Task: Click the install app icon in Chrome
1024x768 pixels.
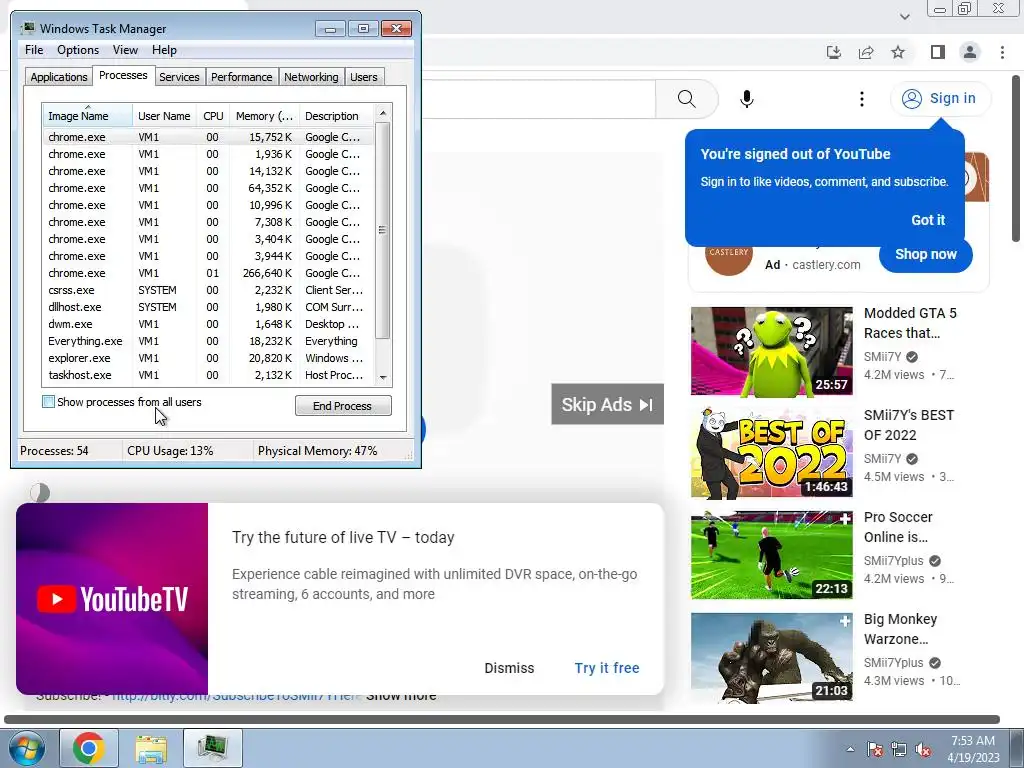Action: [834, 52]
